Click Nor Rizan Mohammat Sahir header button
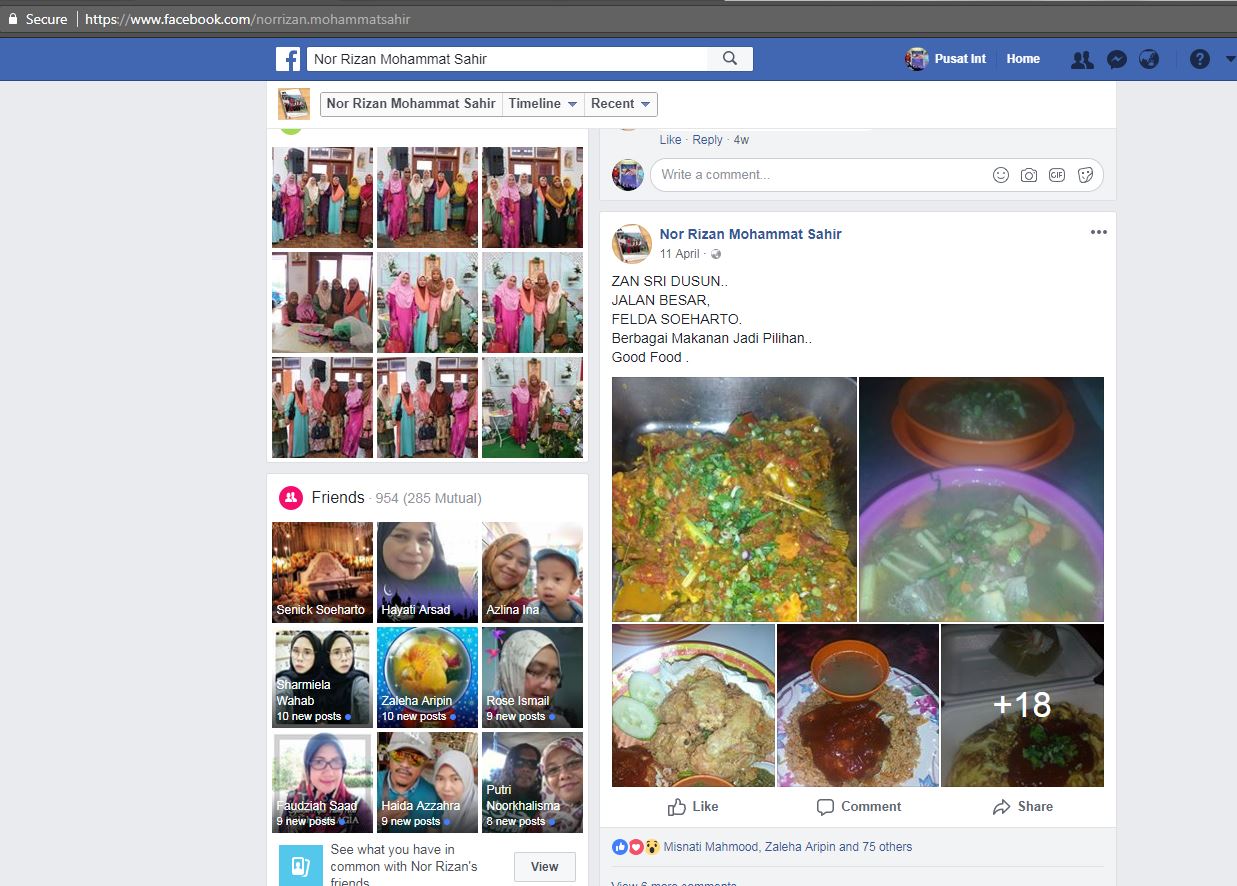Screen dimensions: 1237x886 click(x=411, y=104)
